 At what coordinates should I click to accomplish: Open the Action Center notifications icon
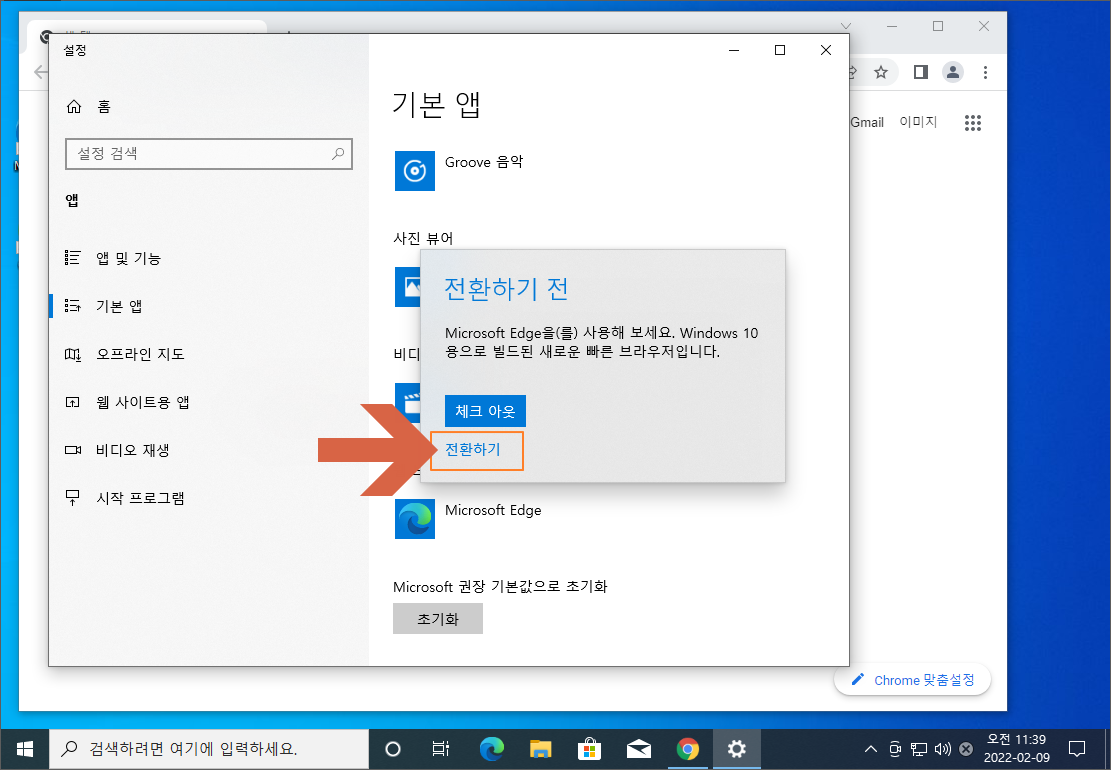coord(1077,749)
